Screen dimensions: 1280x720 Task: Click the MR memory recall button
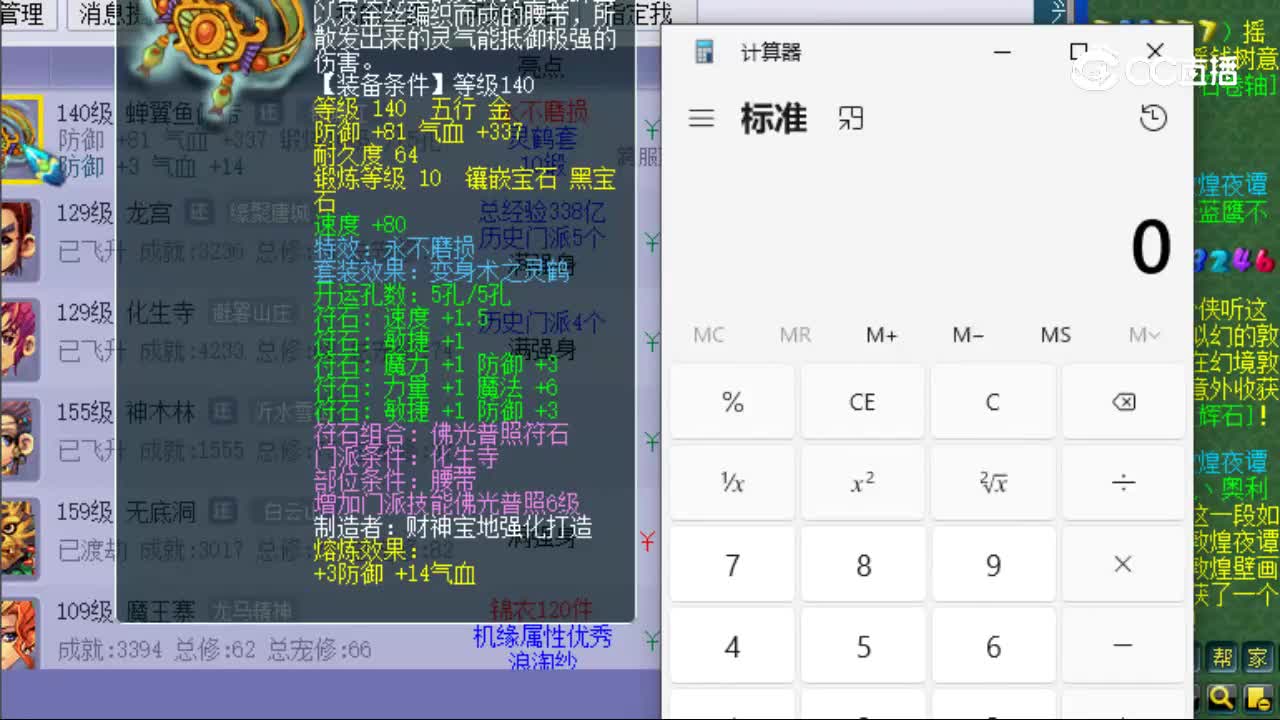coord(795,335)
